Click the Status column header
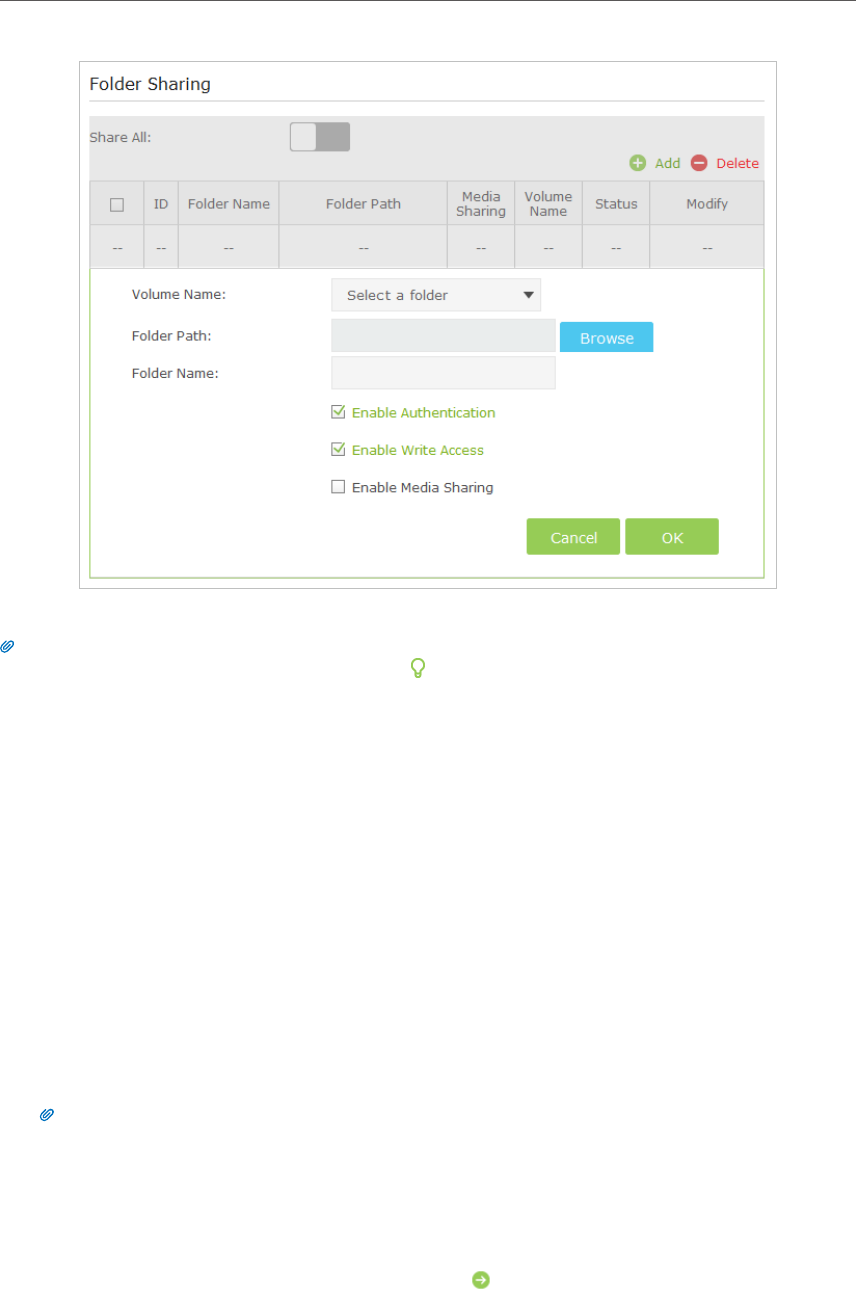Image resolution: width=856 pixels, height=1292 pixels. click(x=616, y=204)
